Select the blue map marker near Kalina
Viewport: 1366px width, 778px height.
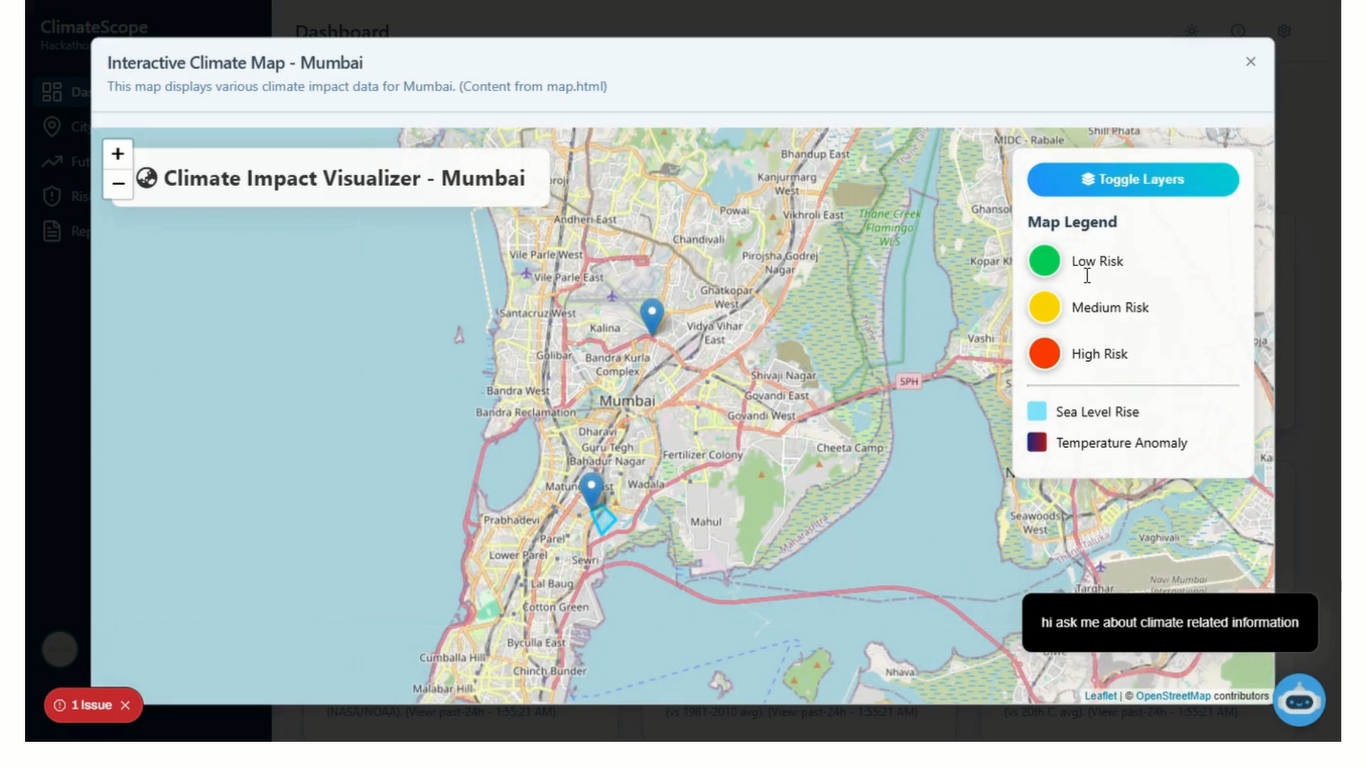tap(652, 317)
